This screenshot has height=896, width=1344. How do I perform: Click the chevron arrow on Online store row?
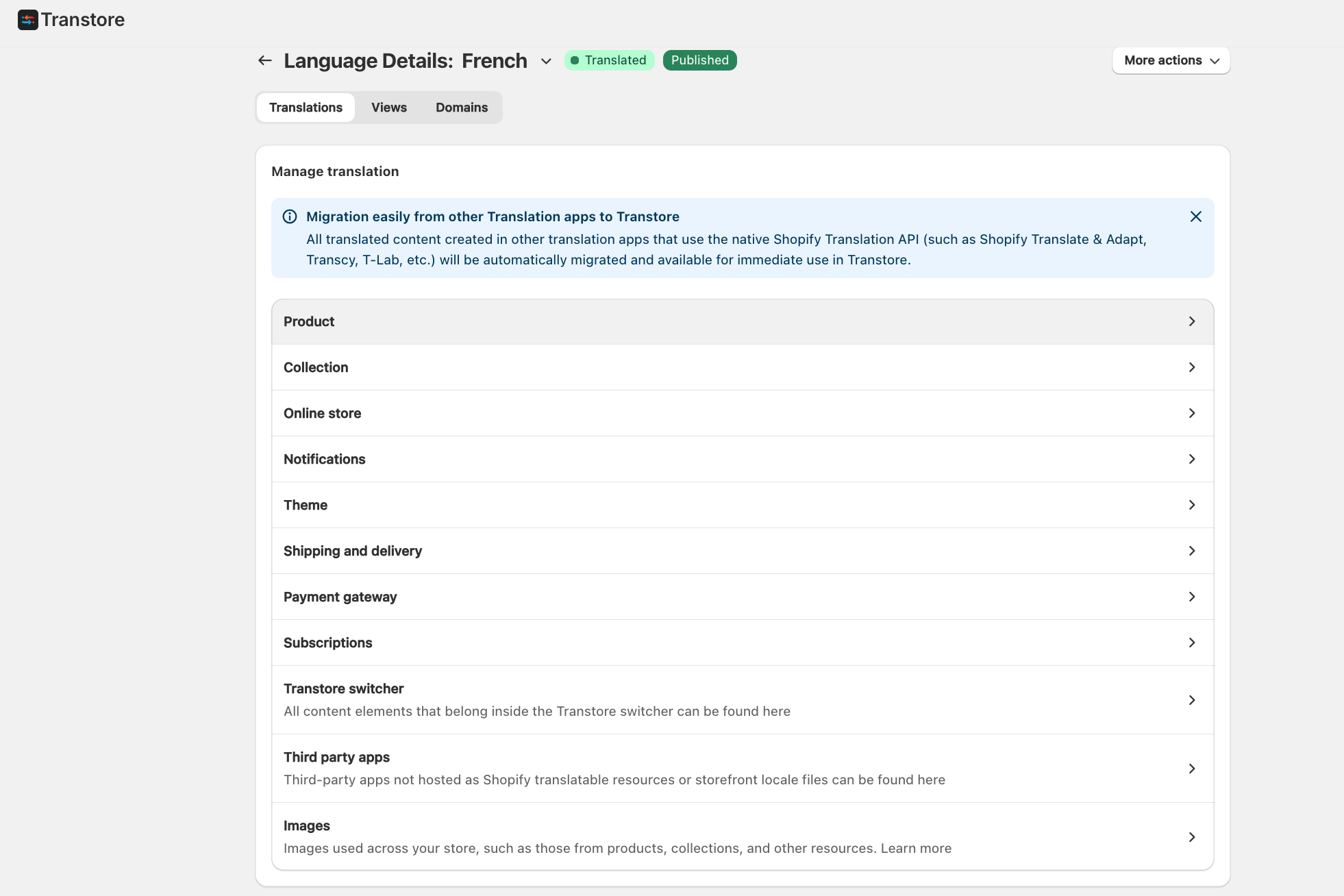[x=1191, y=413]
